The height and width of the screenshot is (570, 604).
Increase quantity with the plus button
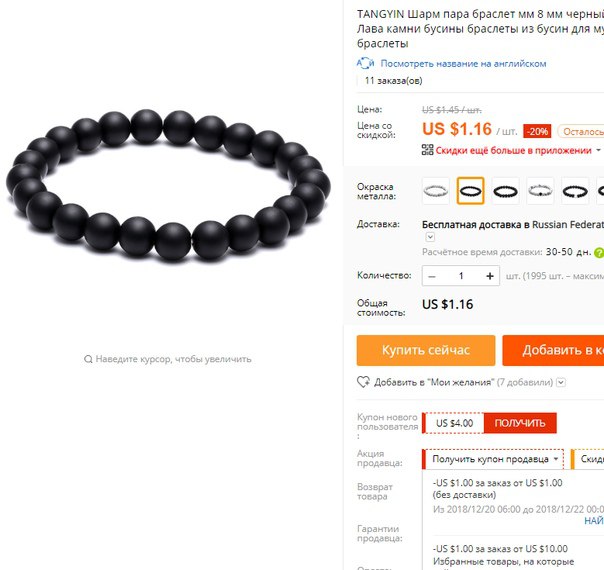[x=490, y=276]
